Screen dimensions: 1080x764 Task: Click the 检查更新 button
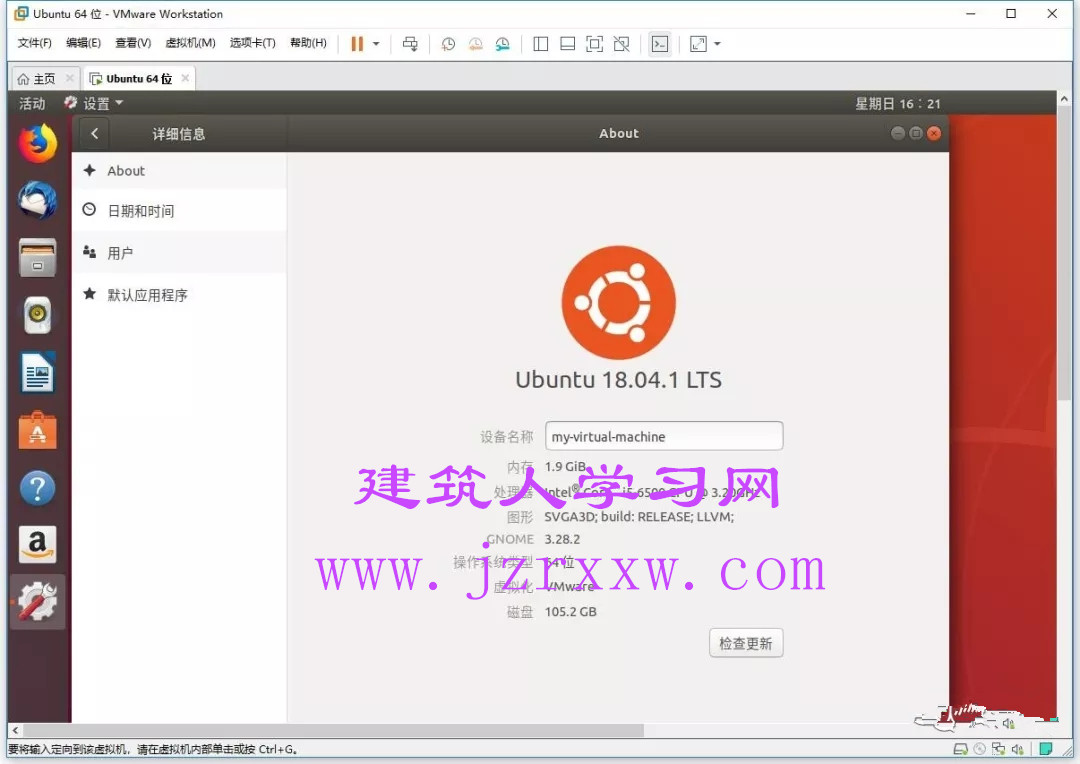coord(746,643)
